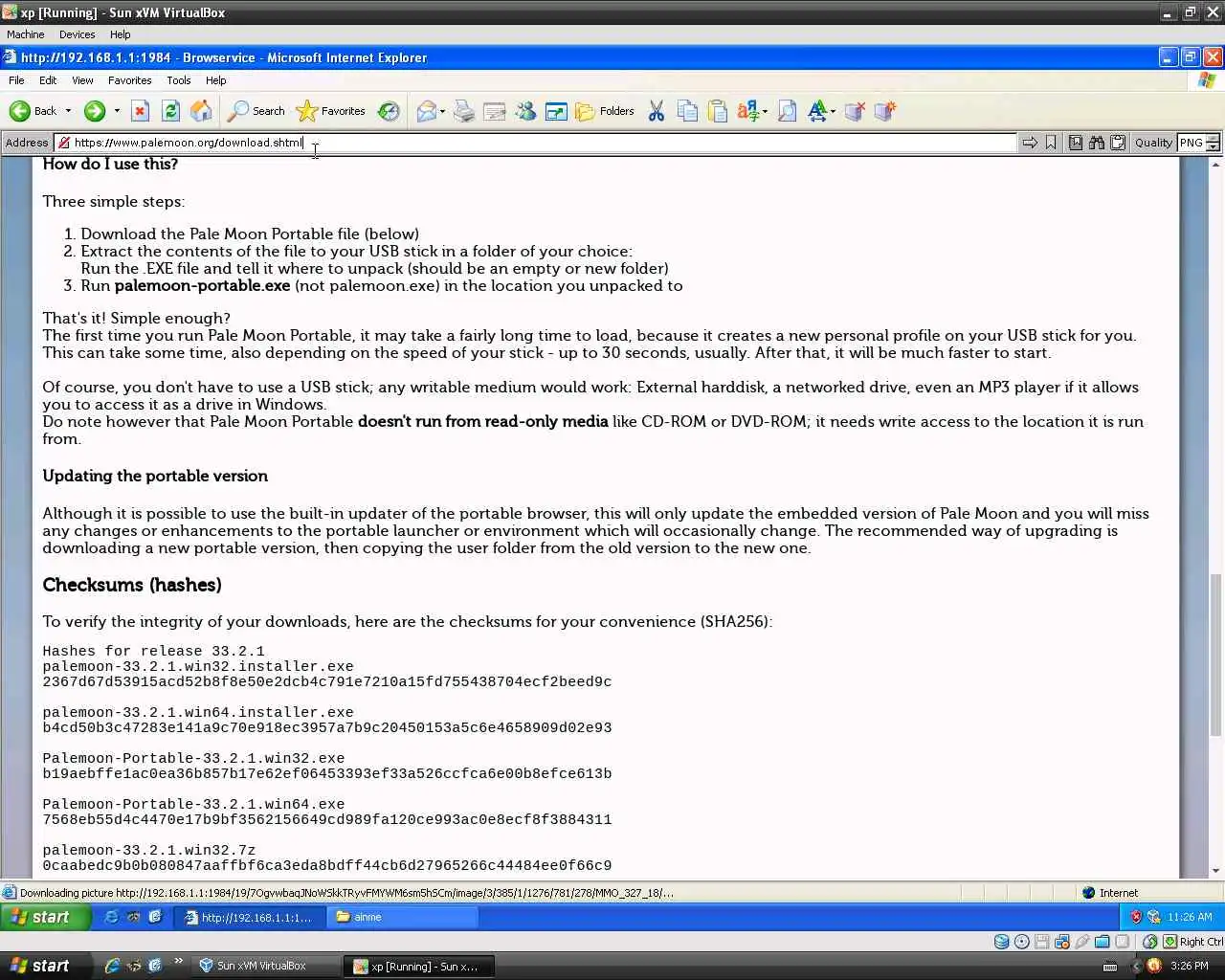This screenshot has height=980, width=1225.
Task: Click the toolbar icon with red X
Action: 855,111
